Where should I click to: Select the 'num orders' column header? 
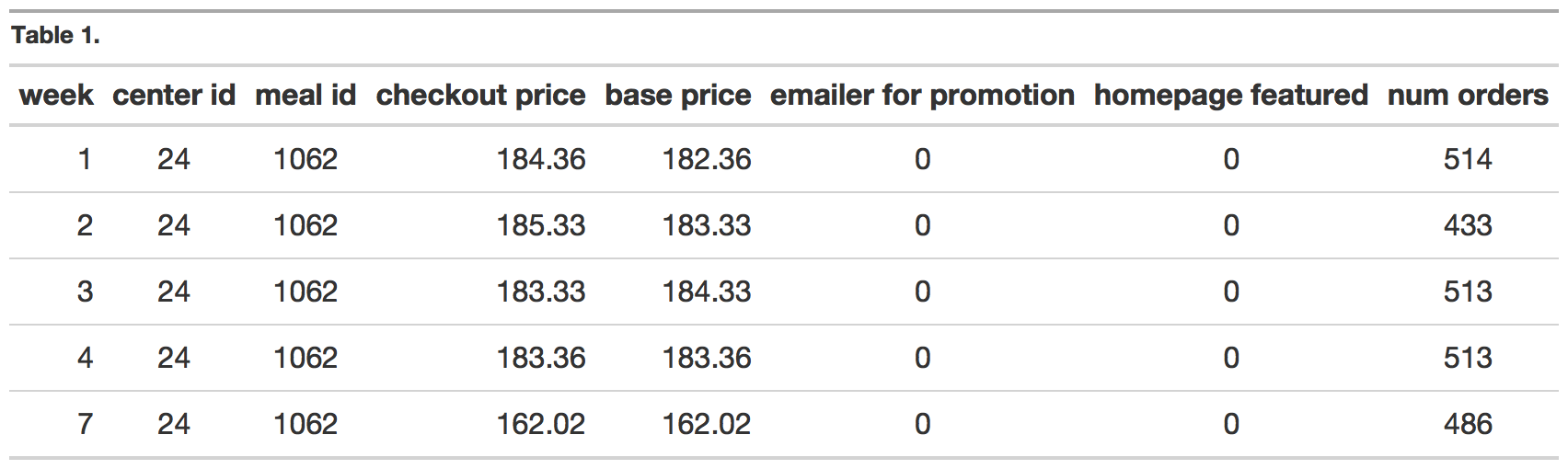1468,96
